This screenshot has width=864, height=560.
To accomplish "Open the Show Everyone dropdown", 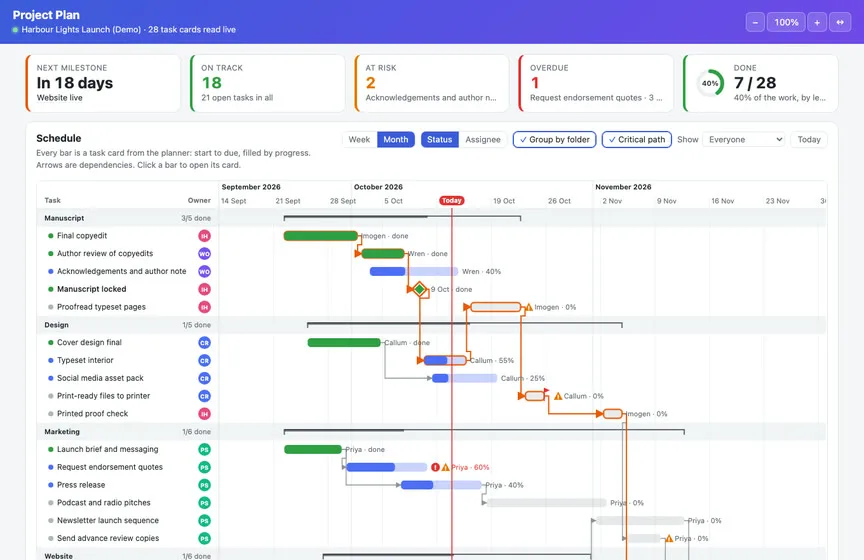I will click(743, 139).
